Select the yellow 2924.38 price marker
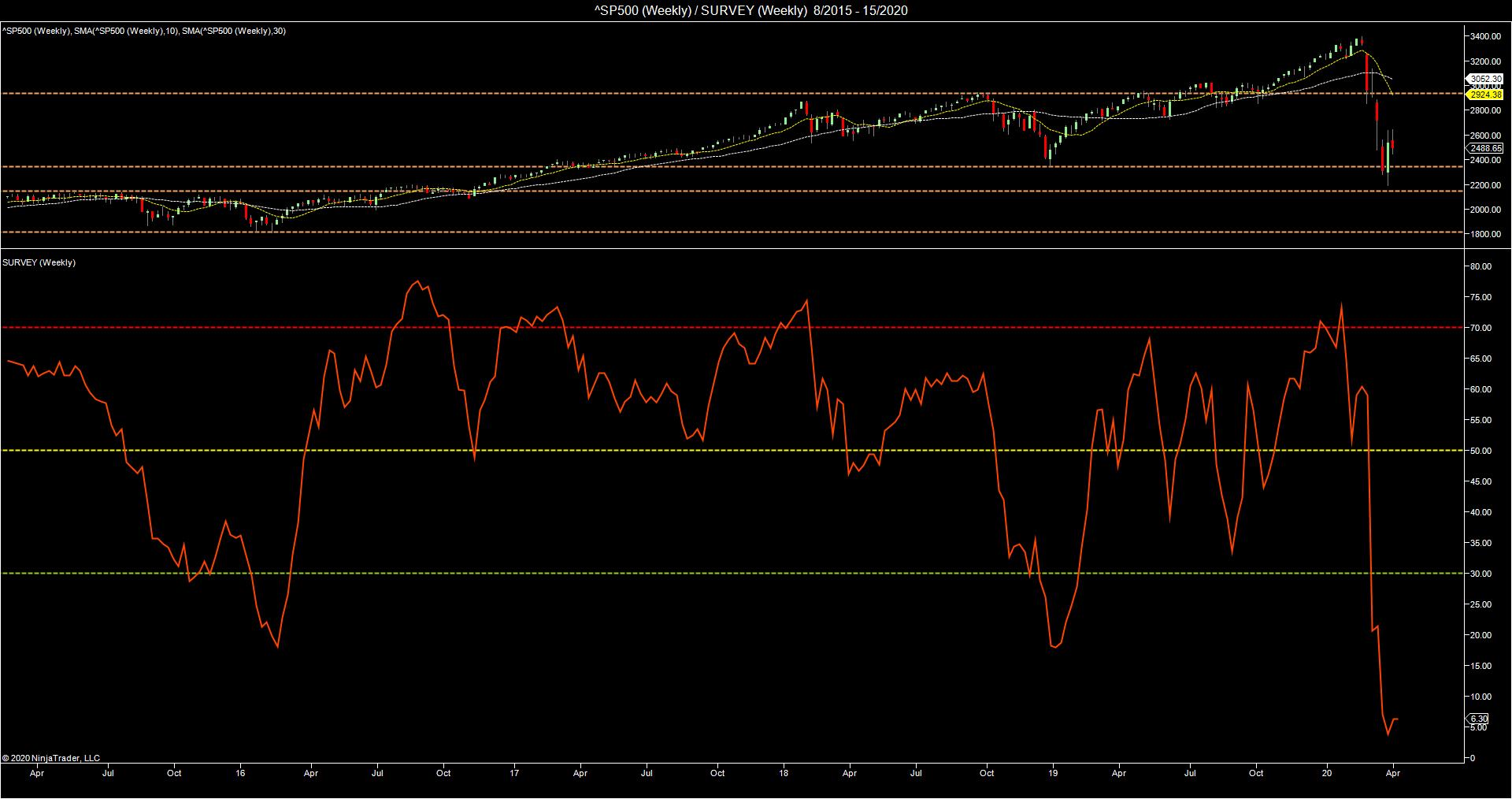Screen dimensions: 1512x799 (x=1486, y=95)
